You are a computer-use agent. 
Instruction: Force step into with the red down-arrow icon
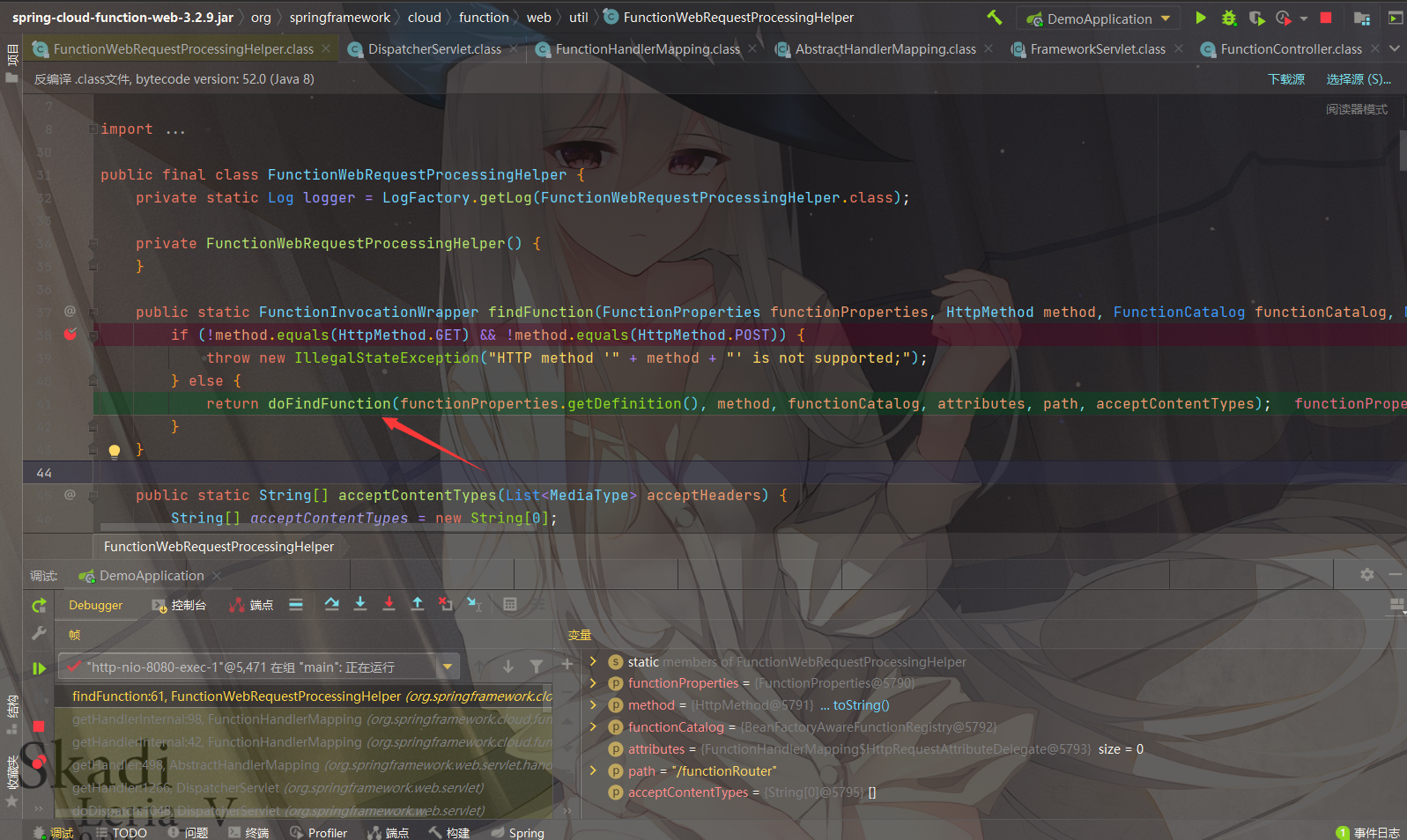click(x=389, y=604)
